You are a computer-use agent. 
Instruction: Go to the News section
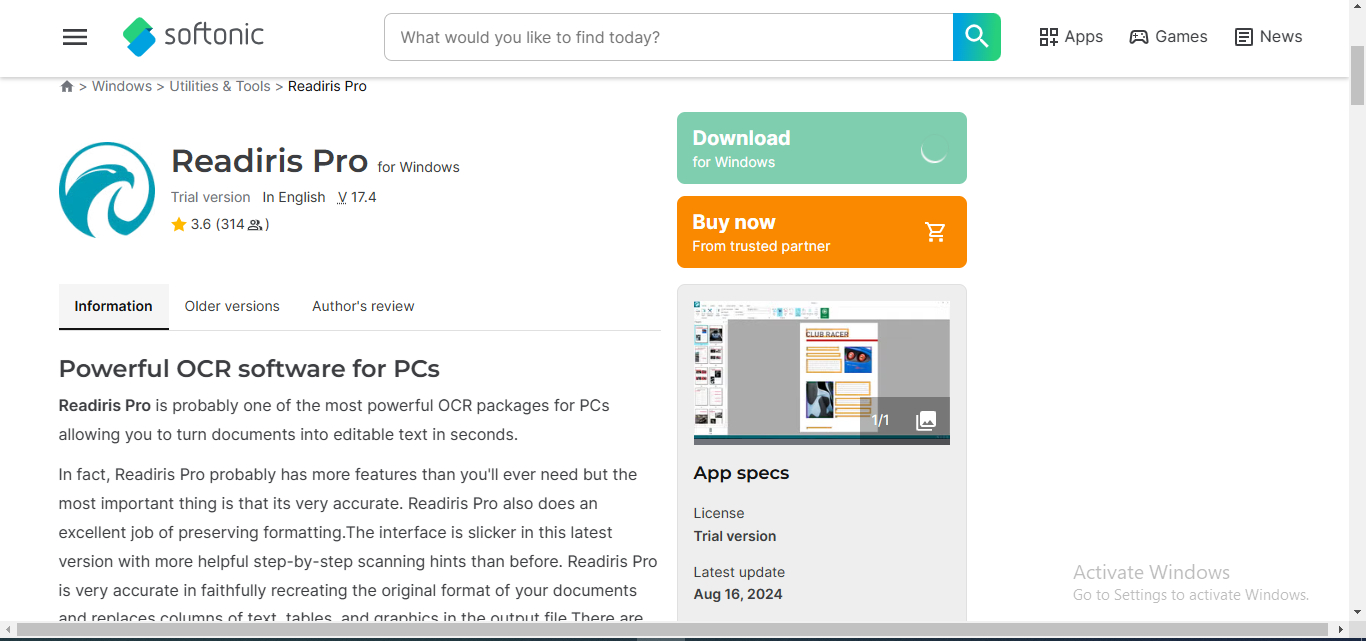tap(1268, 37)
